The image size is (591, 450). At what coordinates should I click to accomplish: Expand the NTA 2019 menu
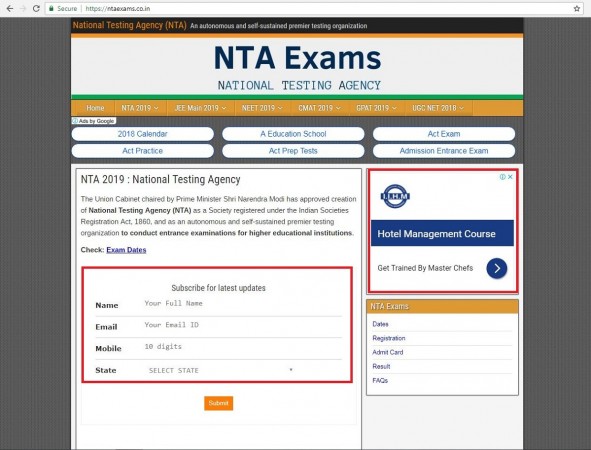pyautogui.click(x=140, y=108)
